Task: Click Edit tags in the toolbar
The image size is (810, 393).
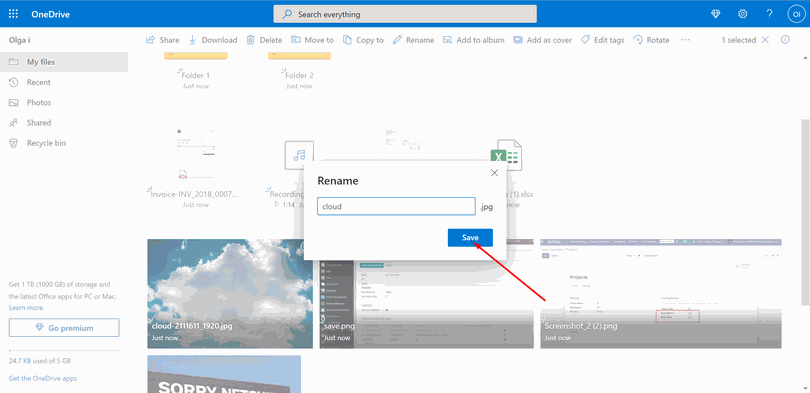Action: (602, 40)
